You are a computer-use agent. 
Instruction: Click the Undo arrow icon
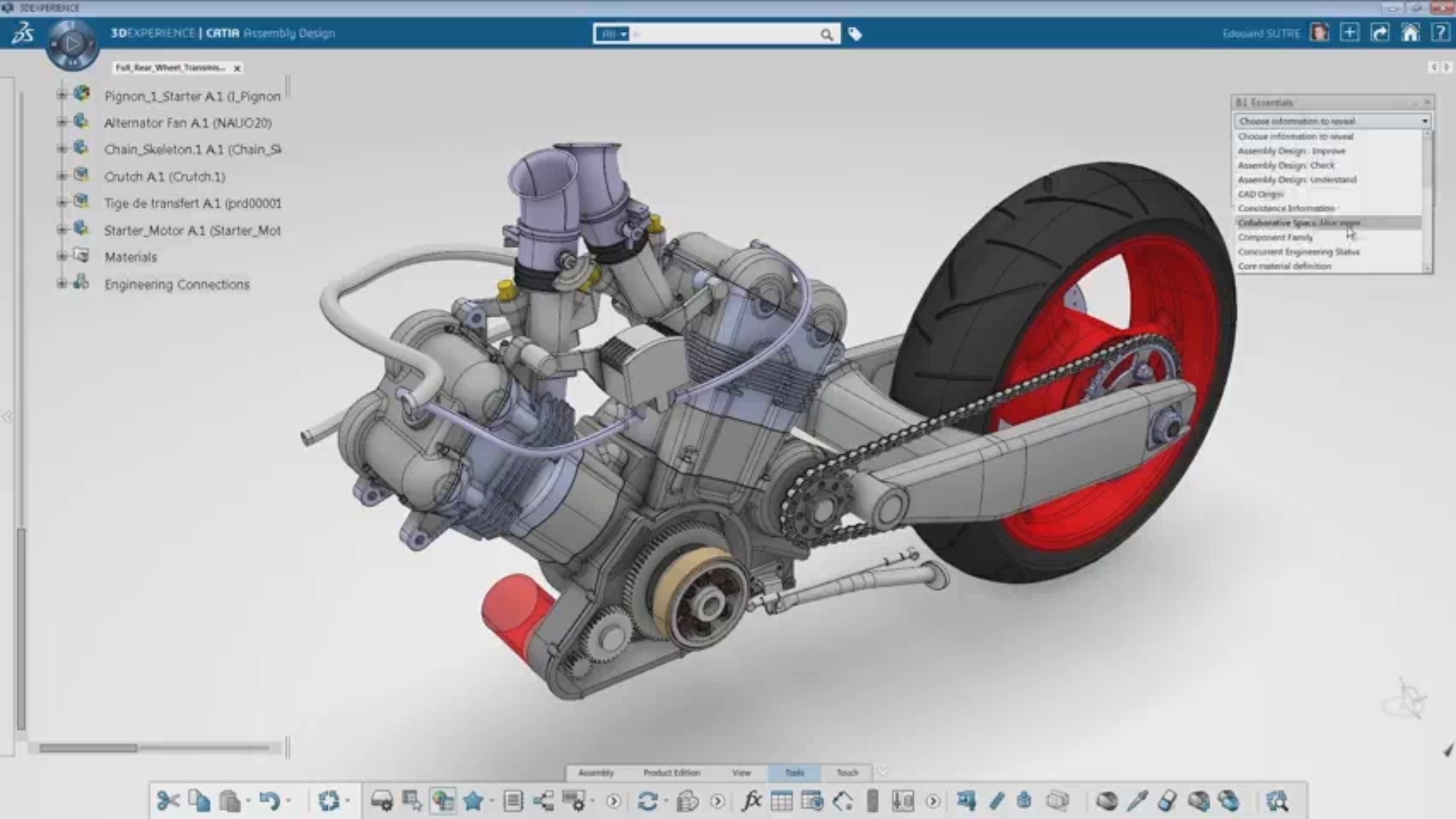[x=268, y=801]
